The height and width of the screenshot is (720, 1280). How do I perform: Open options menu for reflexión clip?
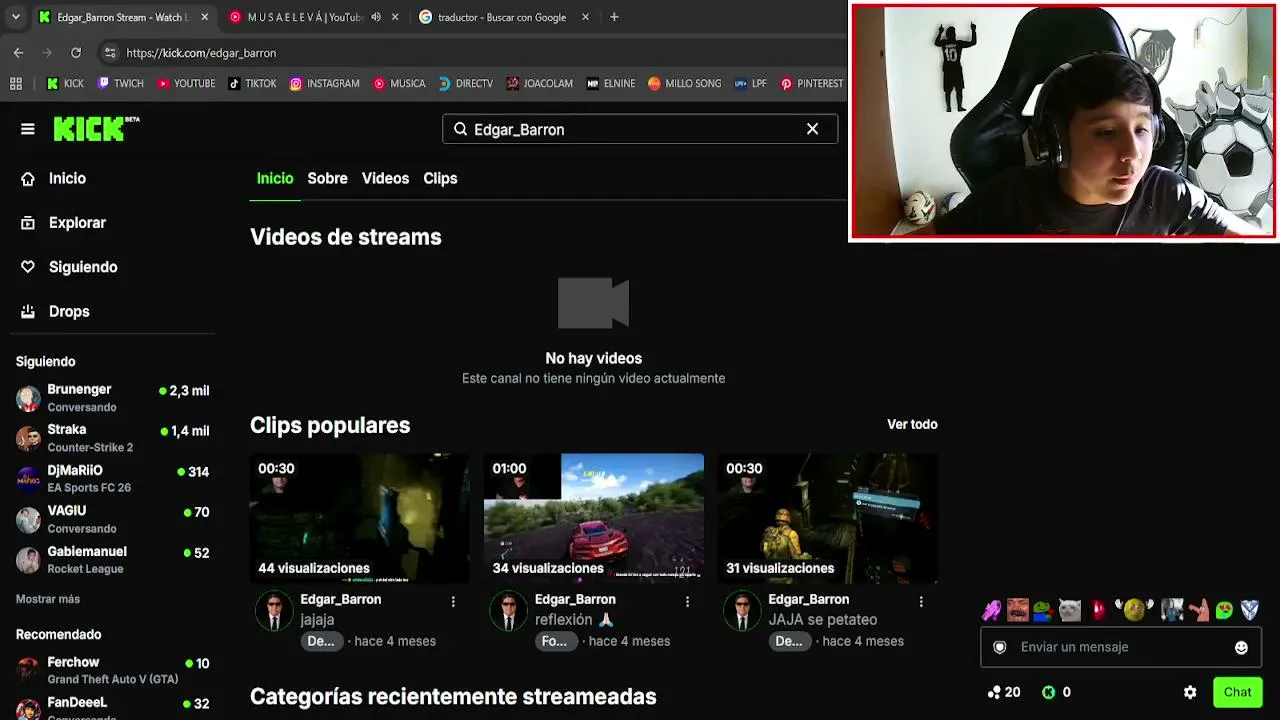tap(687, 601)
